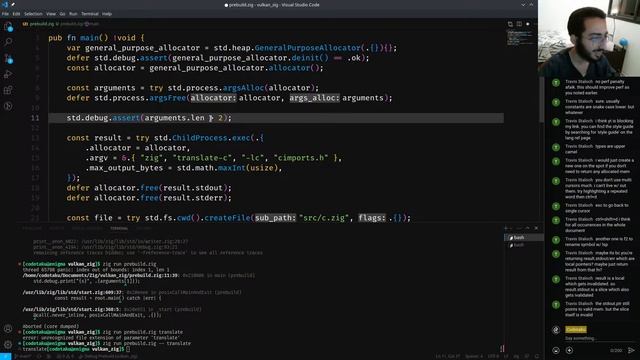This screenshot has width=640, height=360.
Task: Click the prebuild.zig breadcrumb file name
Action: tap(41, 24)
